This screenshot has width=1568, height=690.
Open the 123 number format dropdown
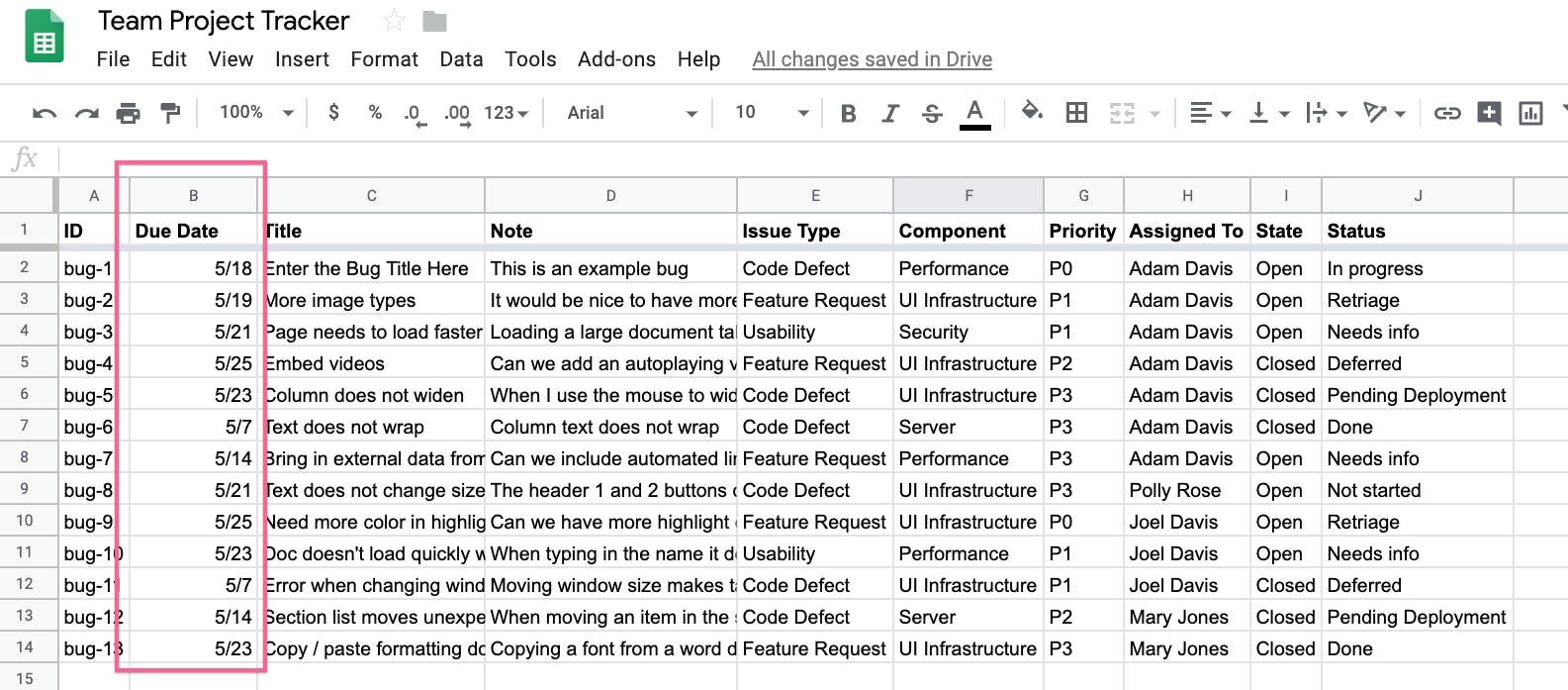[x=506, y=113]
